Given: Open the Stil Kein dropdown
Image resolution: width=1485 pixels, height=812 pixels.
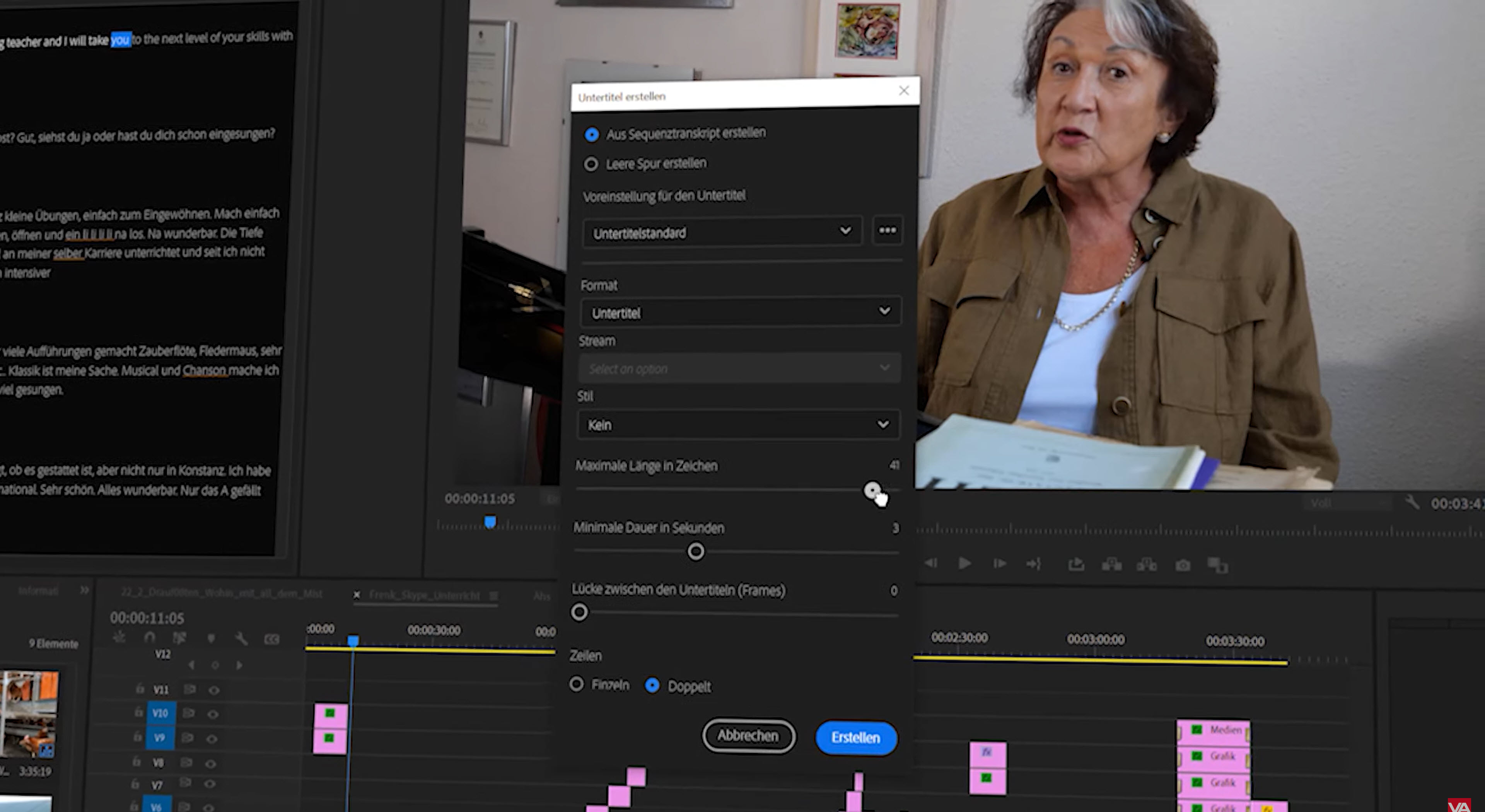Looking at the screenshot, I should [738, 425].
